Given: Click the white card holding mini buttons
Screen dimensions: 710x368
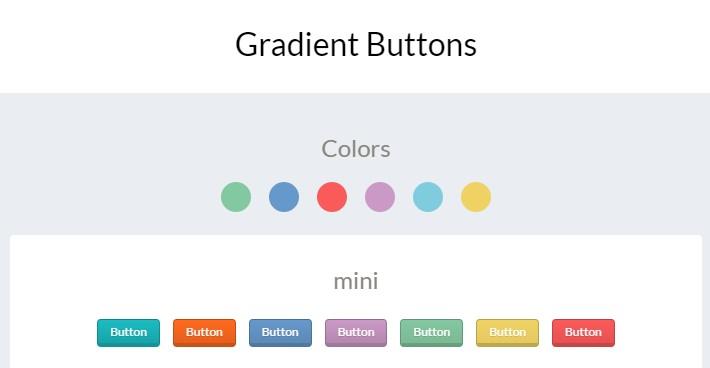Looking at the screenshot, I should pyautogui.click(x=356, y=301).
